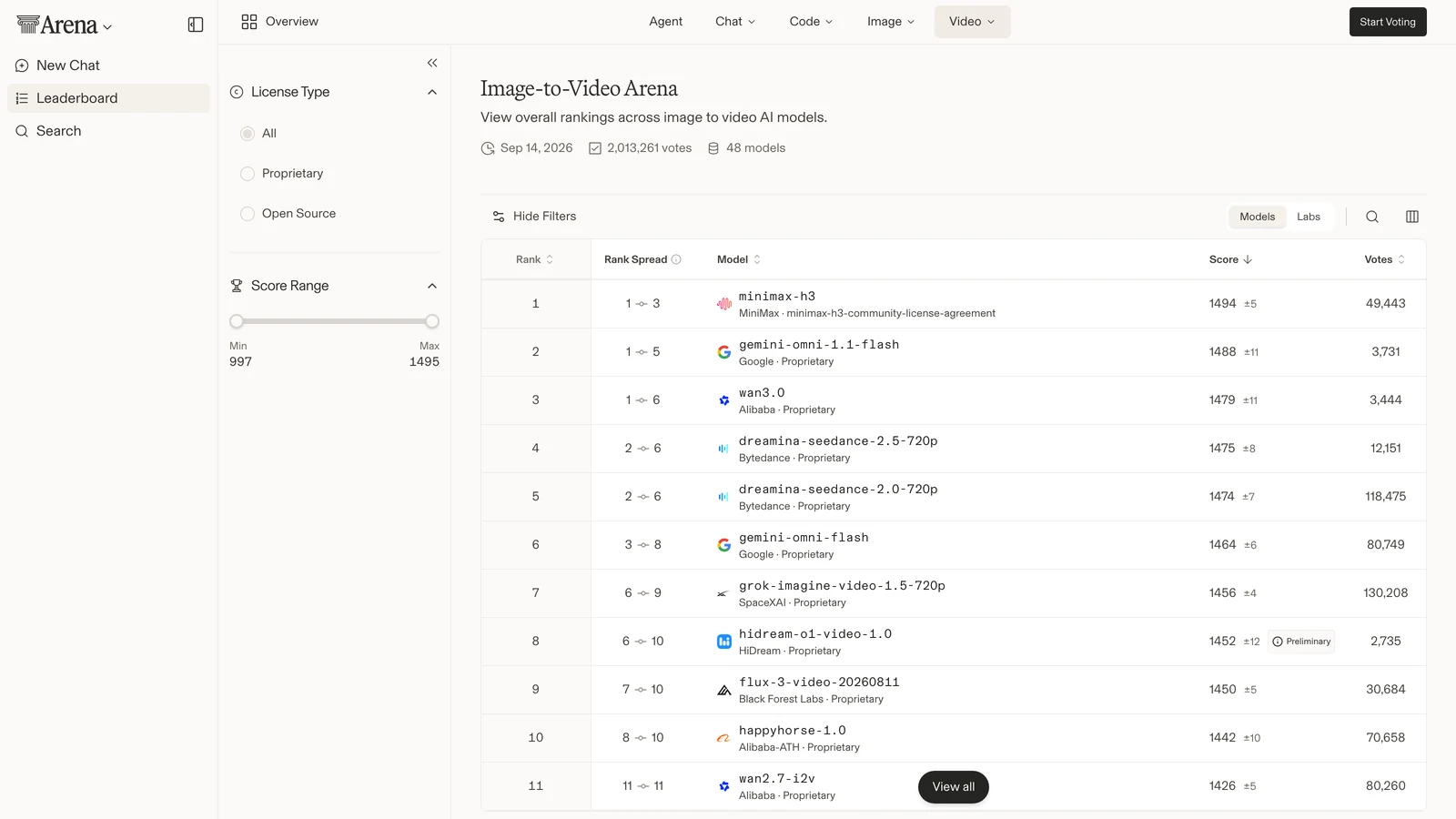Open the Video dropdown menu

point(972,22)
